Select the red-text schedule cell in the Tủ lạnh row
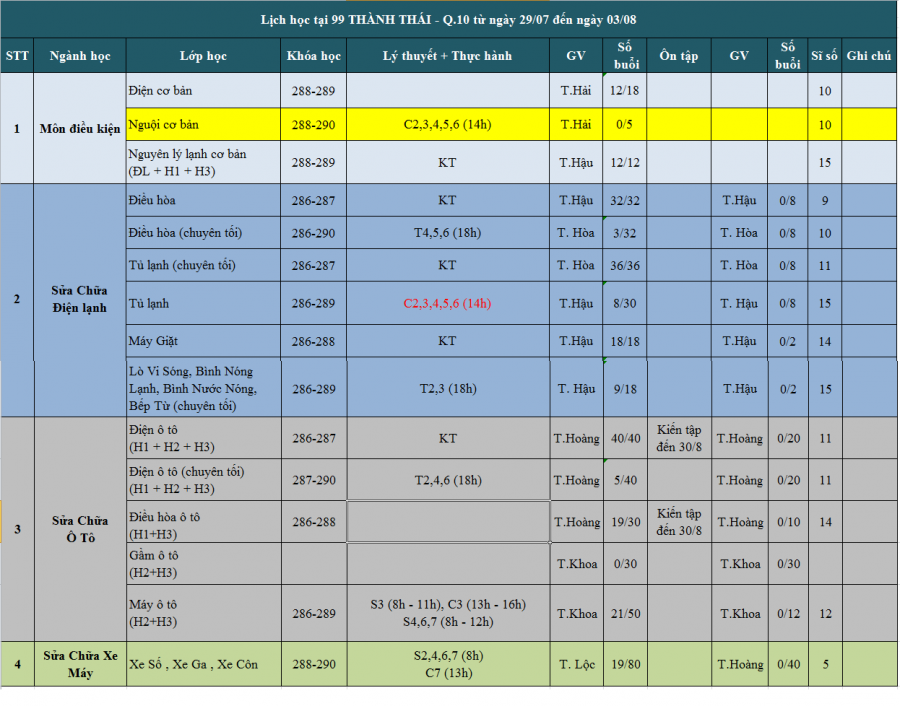Screen dimensions: 900x706 [x=447, y=303]
